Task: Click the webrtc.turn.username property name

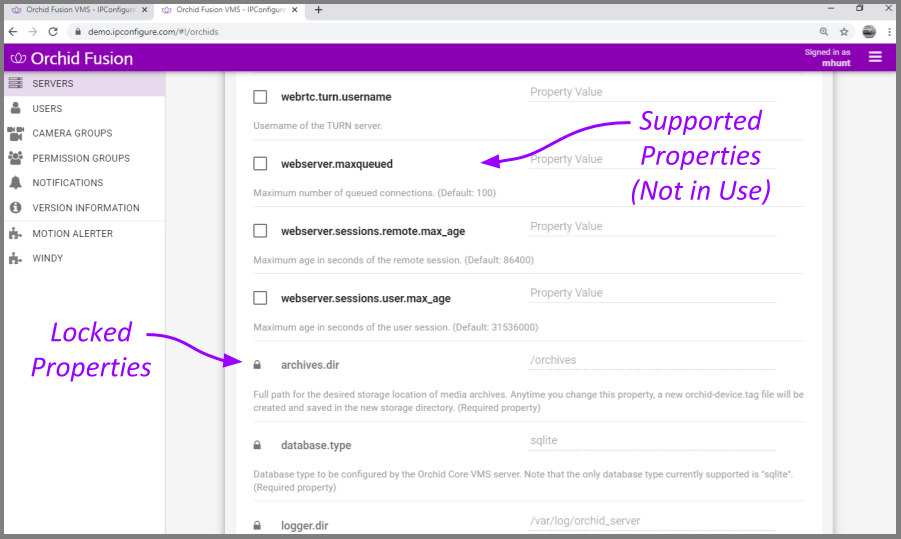Action: point(336,97)
